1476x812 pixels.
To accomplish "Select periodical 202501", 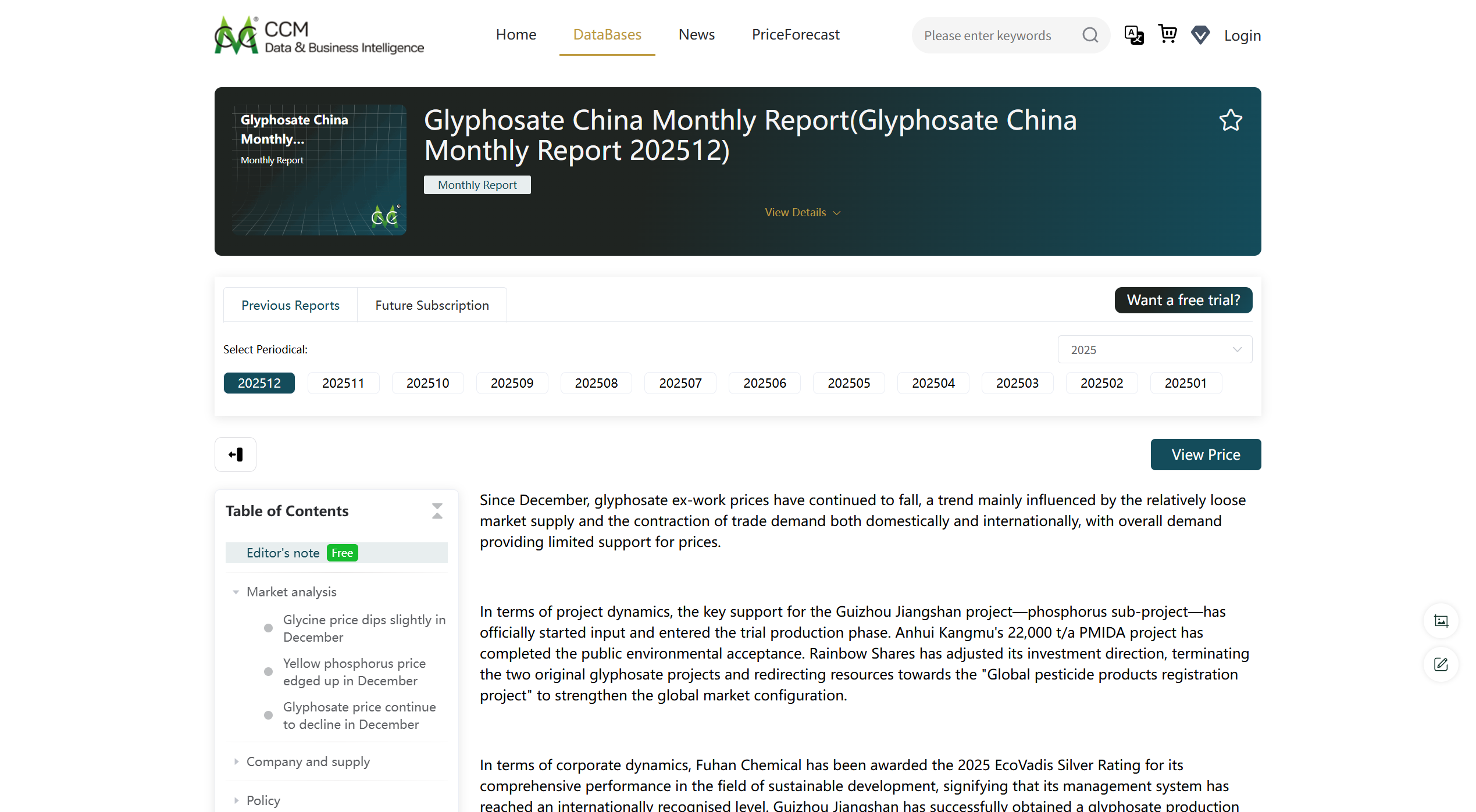I will [1185, 383].
